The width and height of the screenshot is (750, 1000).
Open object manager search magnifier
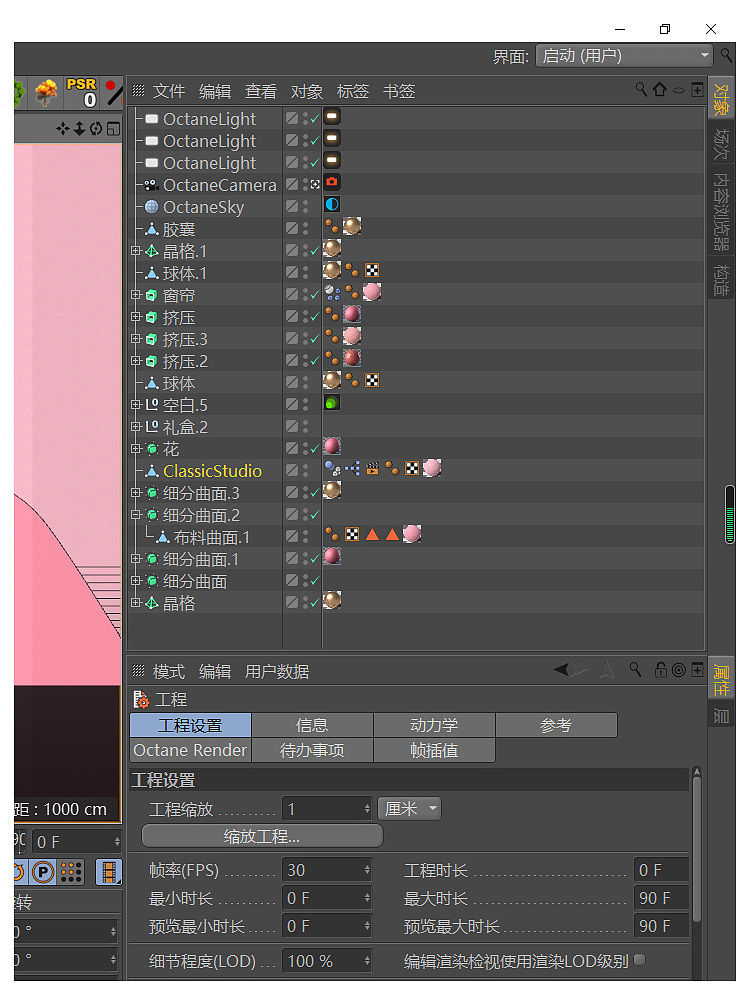641,89
